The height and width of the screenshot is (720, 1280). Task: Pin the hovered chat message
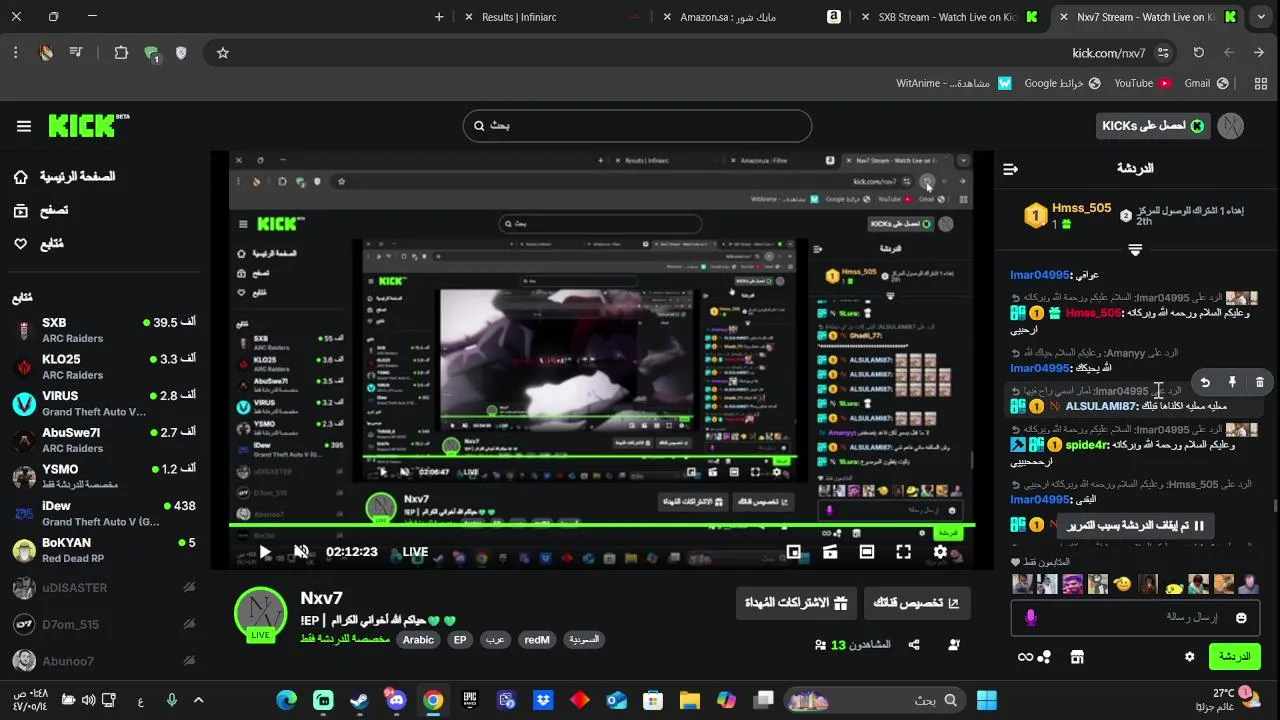coord(1232,382)
